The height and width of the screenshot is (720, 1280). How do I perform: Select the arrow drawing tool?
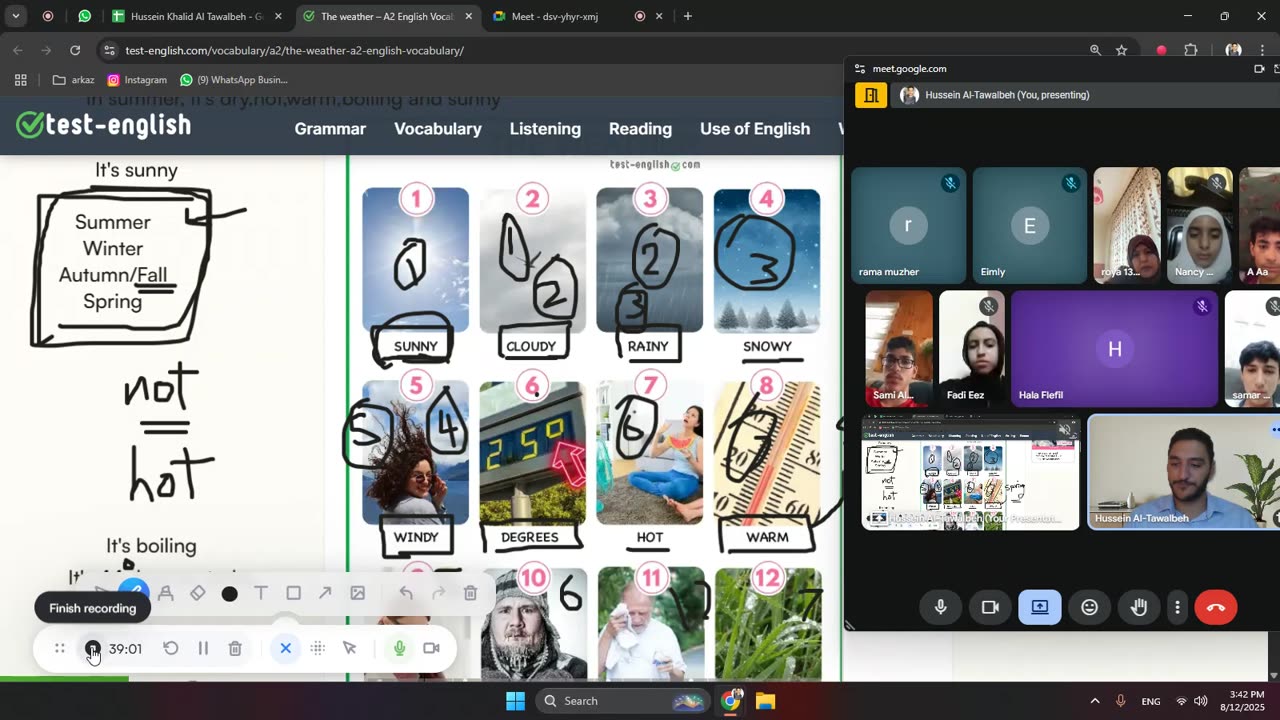tap(325, 593)
